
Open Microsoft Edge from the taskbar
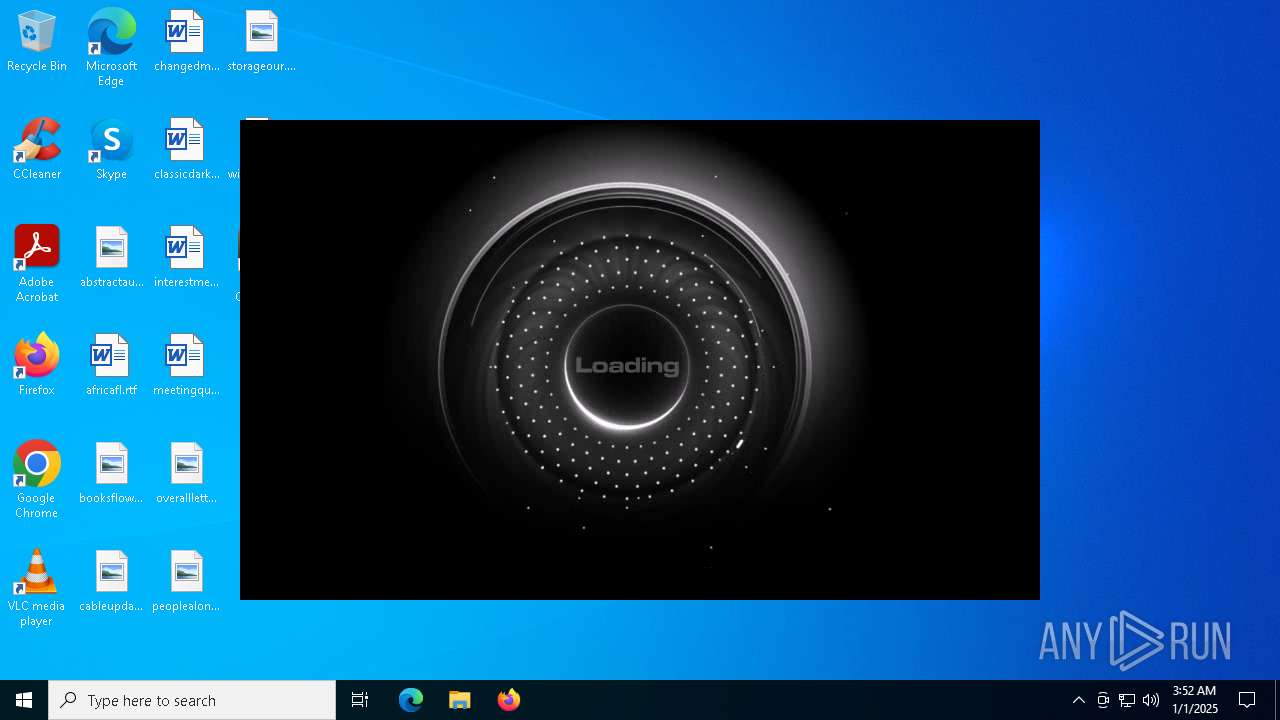click(411, 700)
